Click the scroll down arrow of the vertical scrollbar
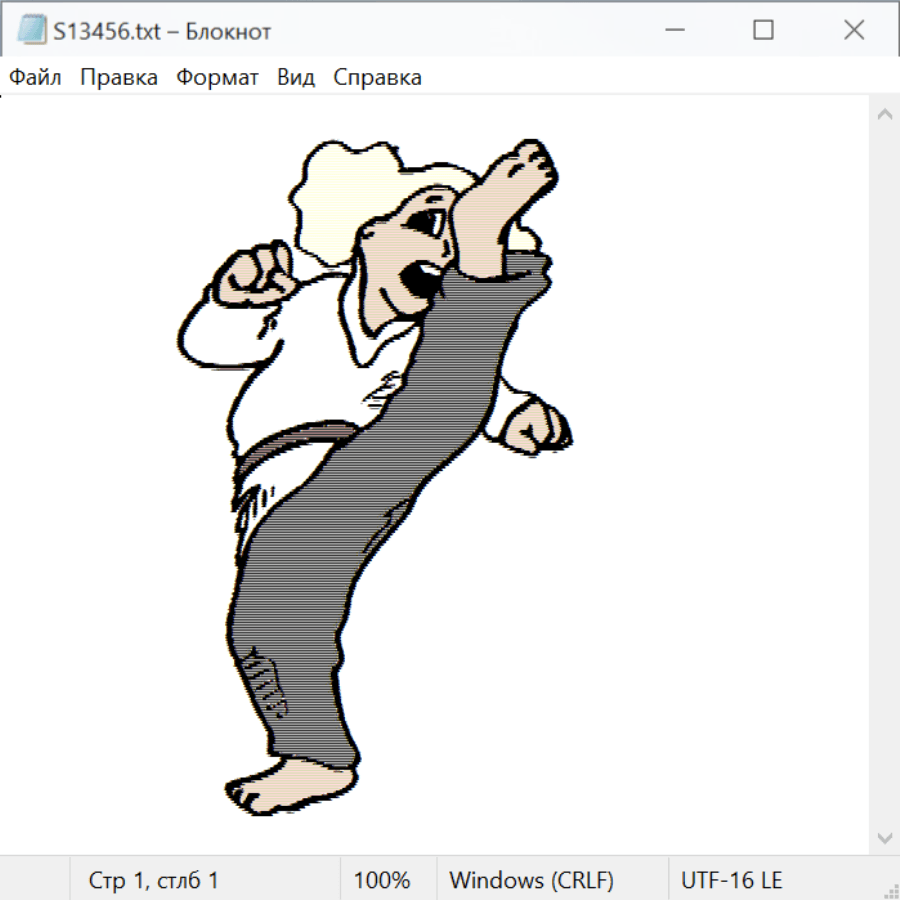 [x=884, y=837]
